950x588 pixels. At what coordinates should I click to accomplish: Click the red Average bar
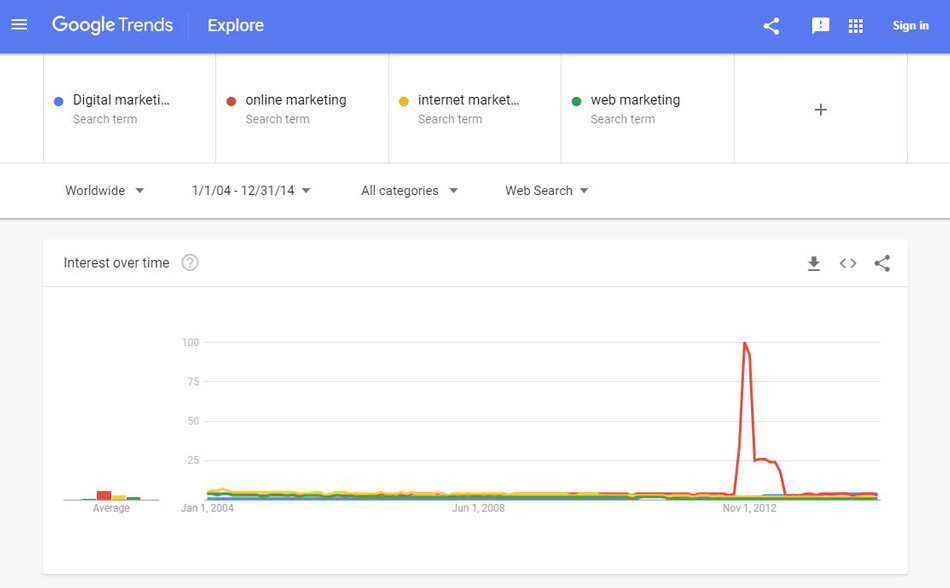[x=104, y=495]
